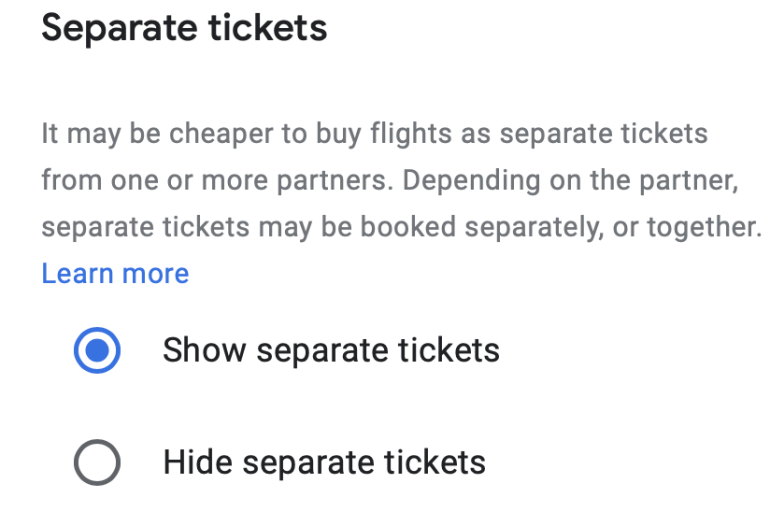Click the 'booked separately, or together' text line

(400, 227)
